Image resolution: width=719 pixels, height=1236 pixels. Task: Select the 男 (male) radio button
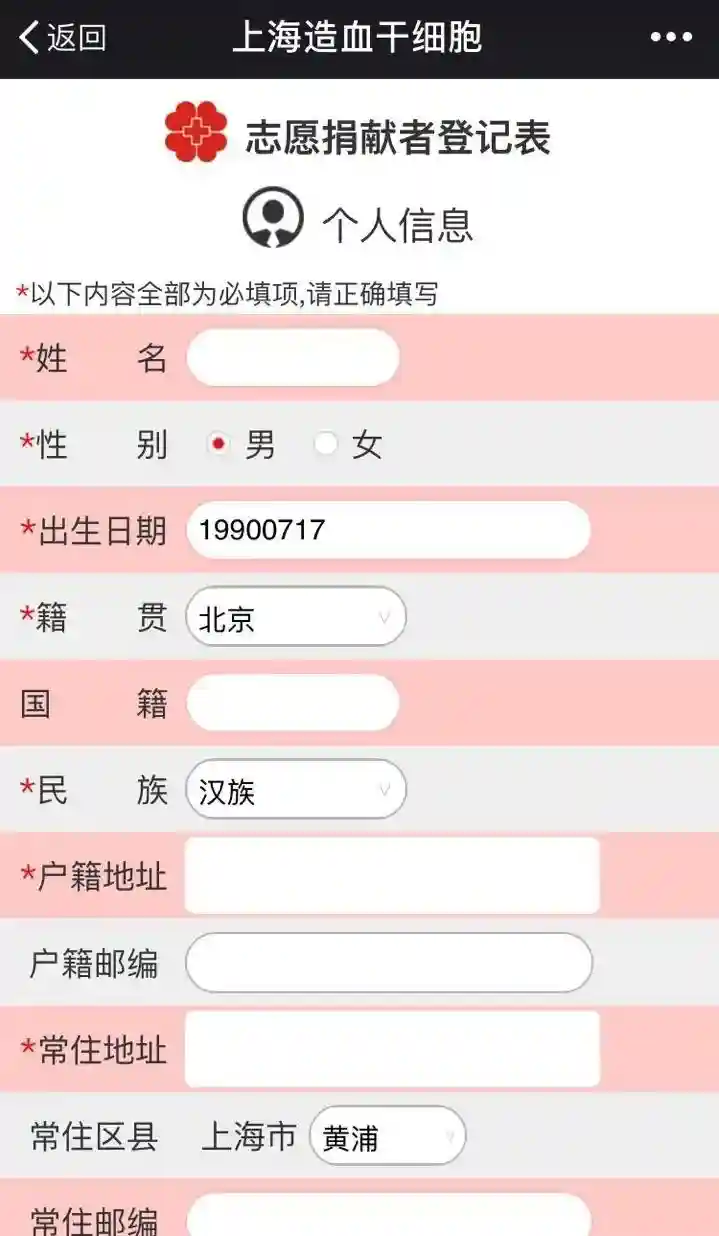pyautogui.click(x=218, y=444)
